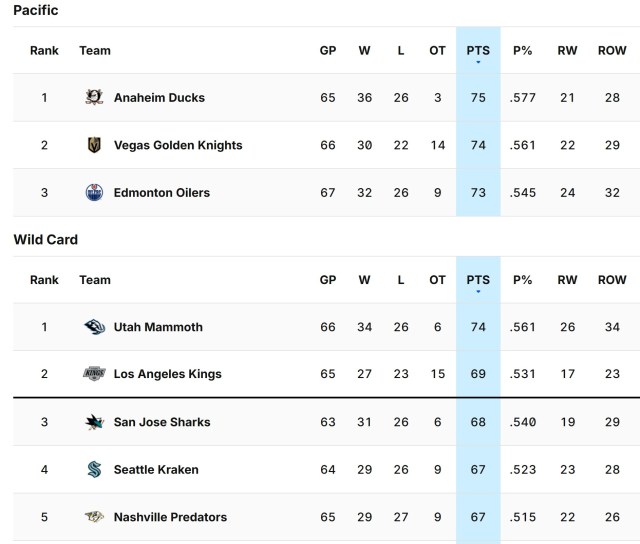Sort Pacific table by P% column
The width and height of the screenshot is (640, 544).
[x=522, y=50]
